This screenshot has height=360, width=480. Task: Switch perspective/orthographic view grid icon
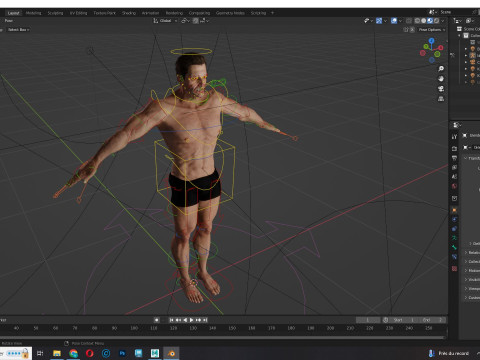441,99
